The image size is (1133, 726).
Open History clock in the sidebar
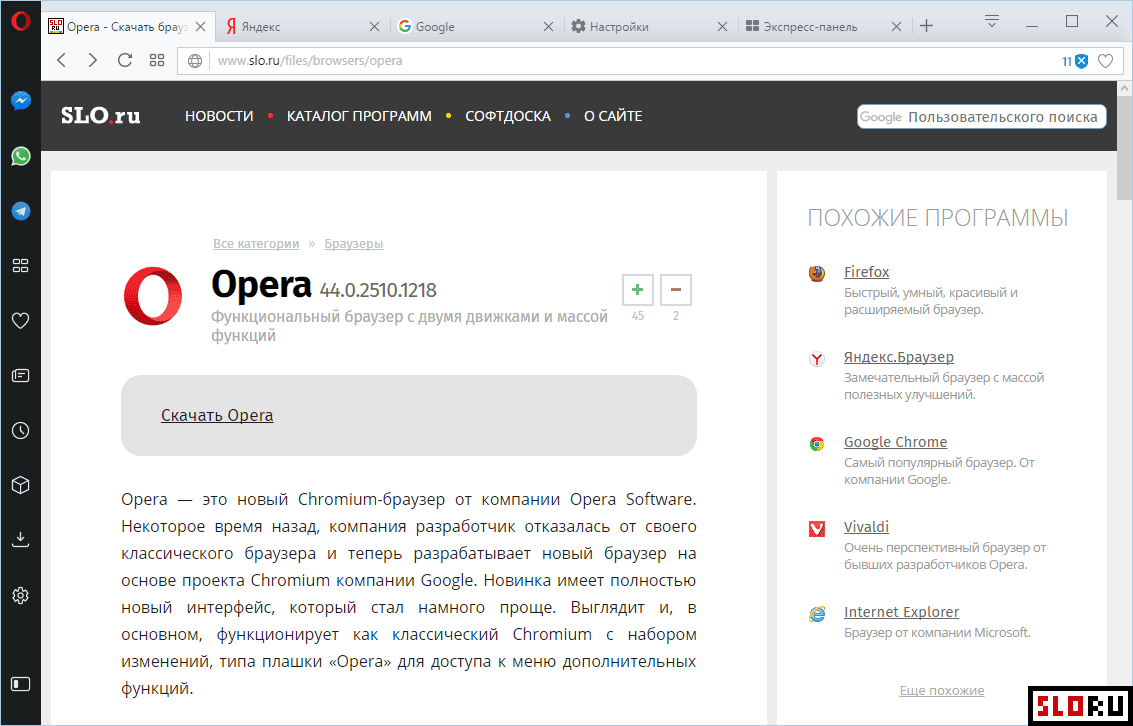click(21, 431)
